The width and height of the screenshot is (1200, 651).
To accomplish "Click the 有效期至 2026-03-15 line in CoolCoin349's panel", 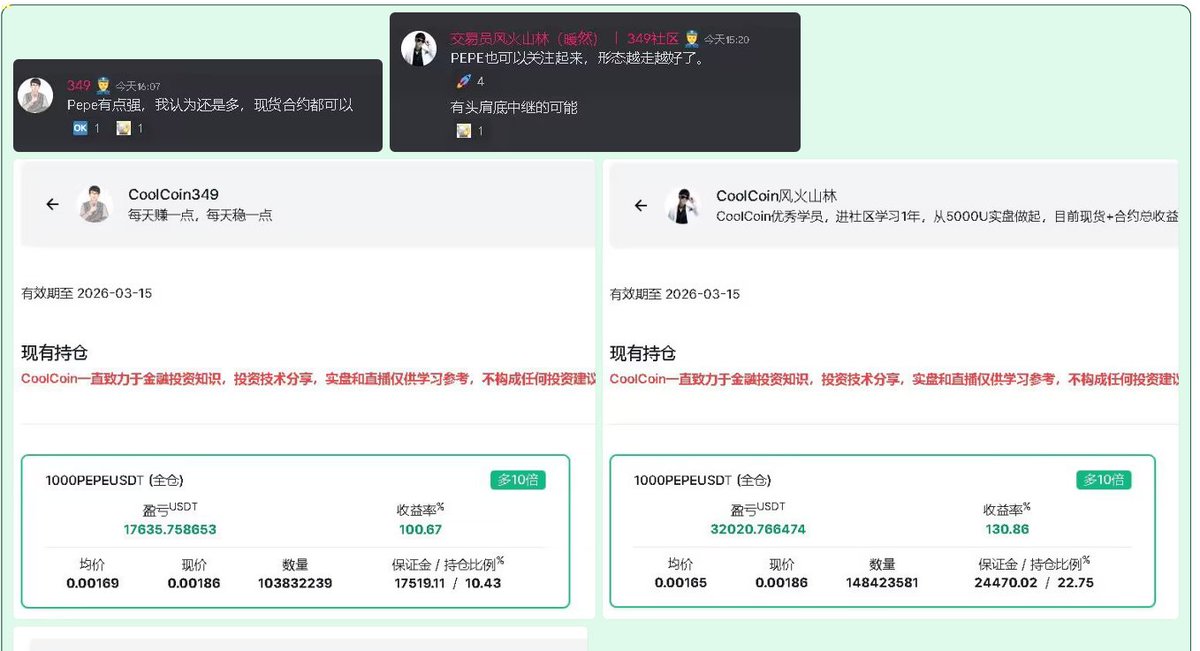I will 86,293.
